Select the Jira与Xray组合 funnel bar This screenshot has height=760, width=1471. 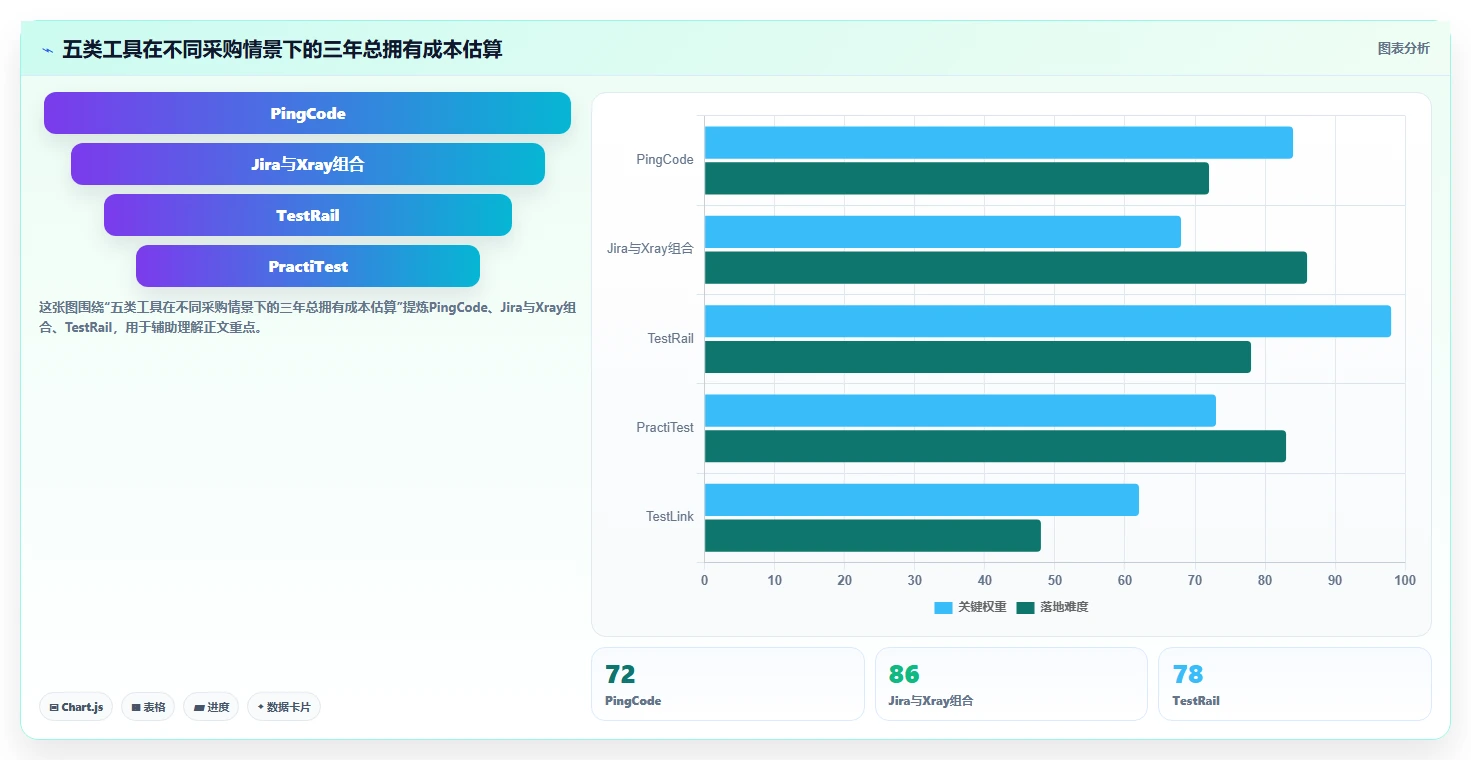(308, 164)
